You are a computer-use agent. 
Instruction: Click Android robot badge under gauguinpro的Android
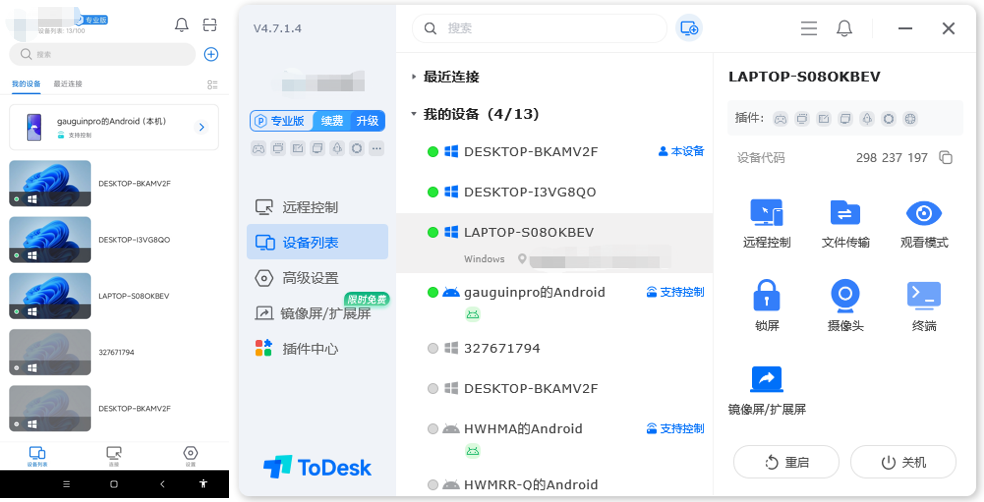click(473, 314)
